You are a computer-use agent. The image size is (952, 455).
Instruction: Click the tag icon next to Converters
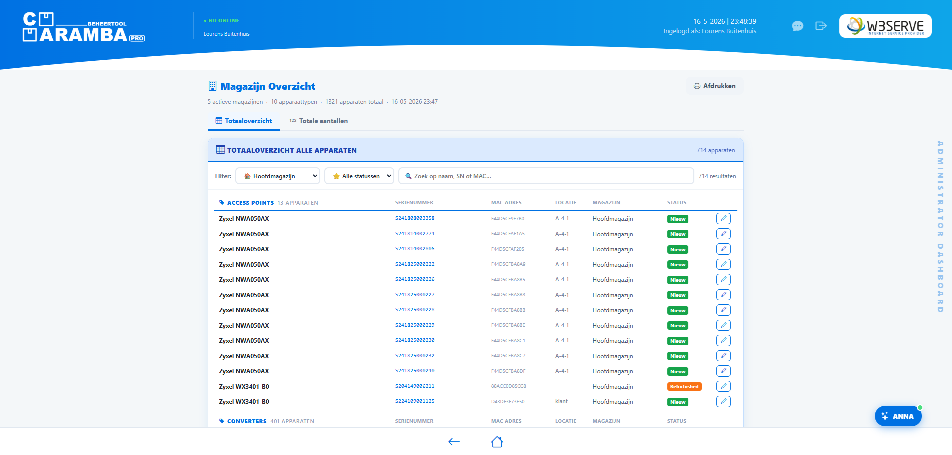(x=222, y=420)
